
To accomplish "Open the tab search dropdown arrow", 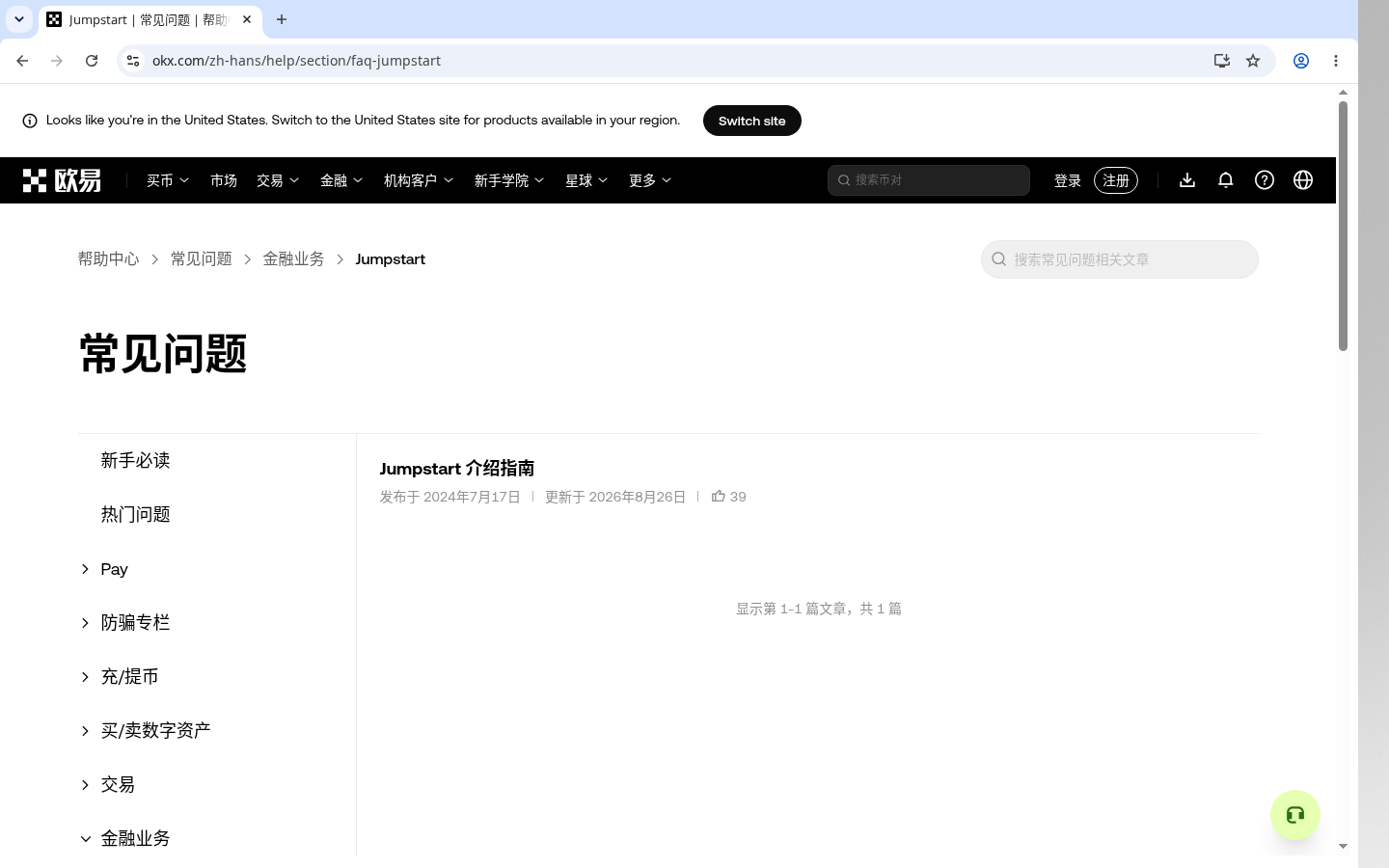I will [x=19, y=19].
